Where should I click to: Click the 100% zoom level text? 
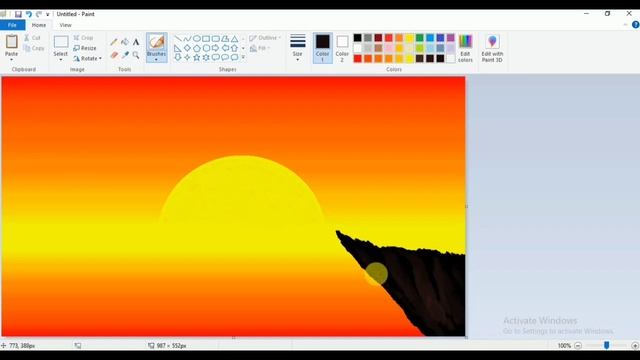tap(564, 345)
